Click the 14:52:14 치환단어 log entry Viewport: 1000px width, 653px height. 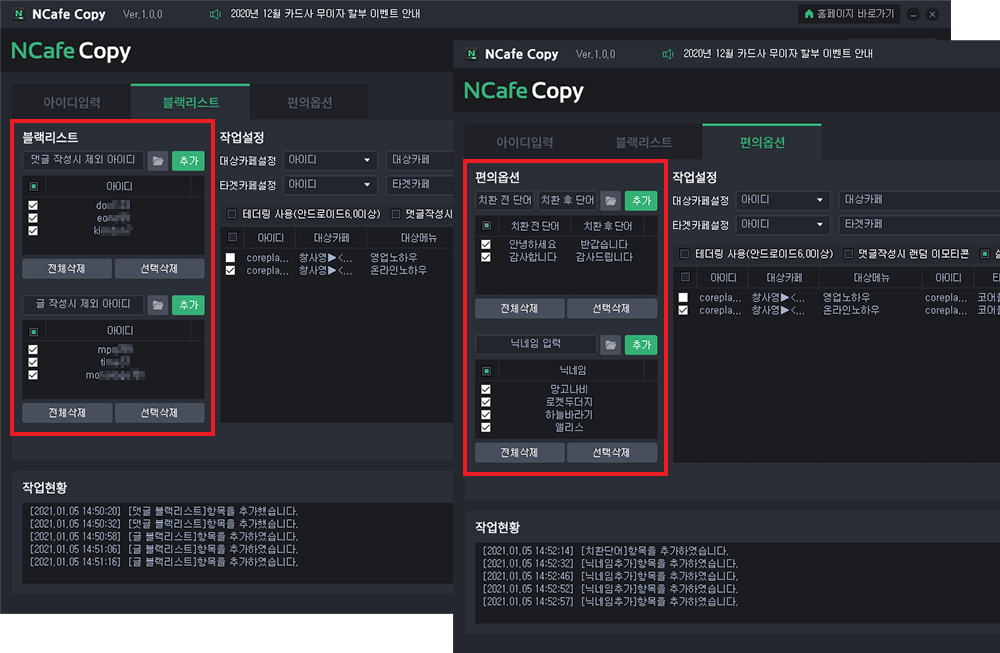606,551
